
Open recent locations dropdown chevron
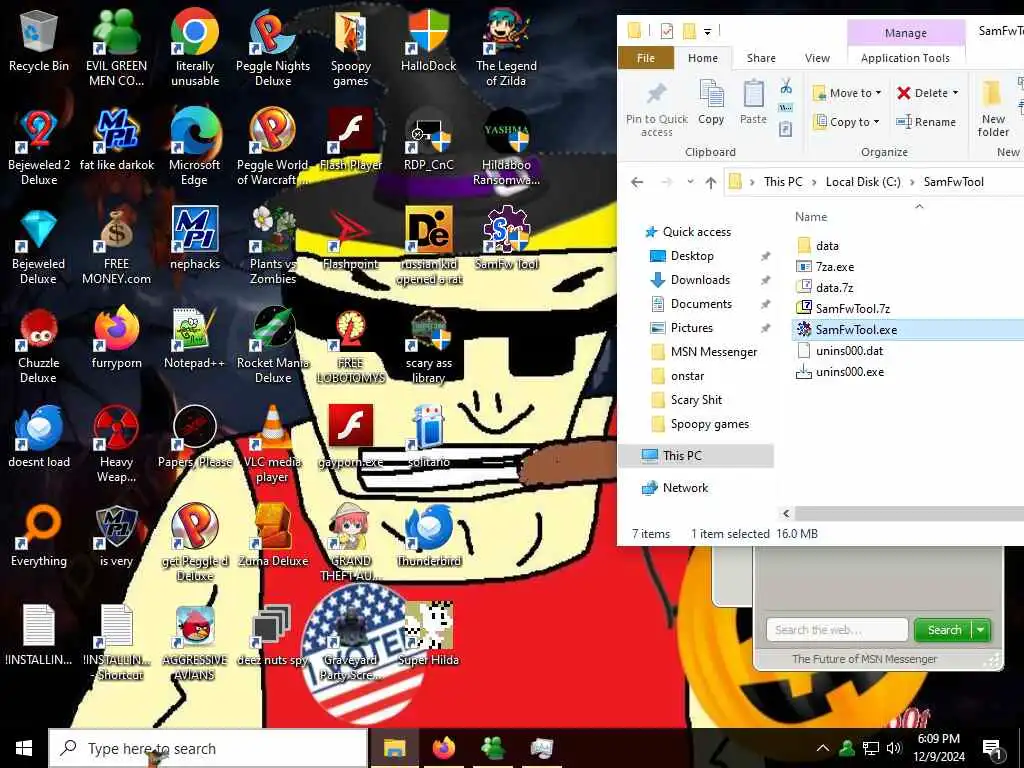690,182
